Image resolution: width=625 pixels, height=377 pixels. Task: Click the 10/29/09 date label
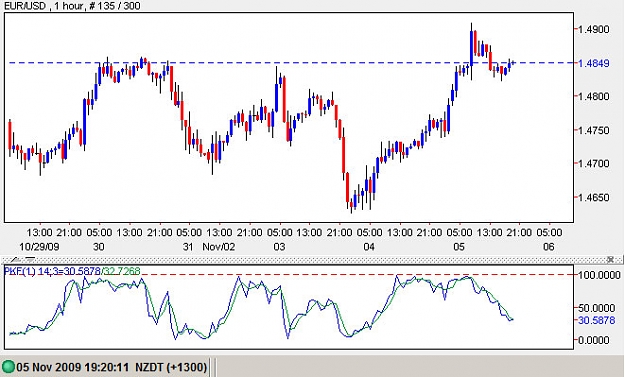(x=39, y=247)
